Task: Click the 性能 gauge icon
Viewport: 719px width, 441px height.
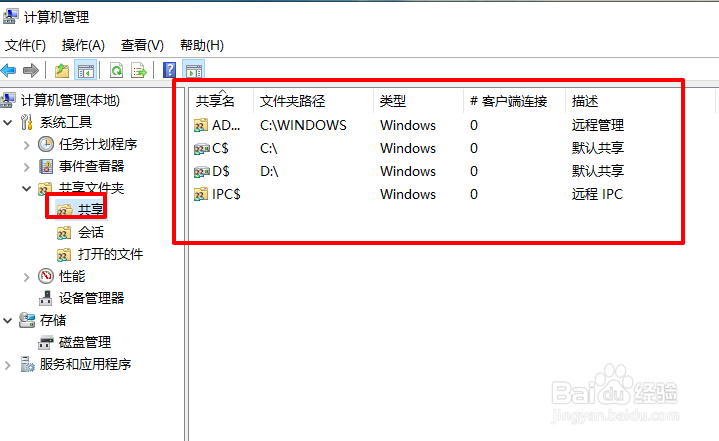Action: 46,276
